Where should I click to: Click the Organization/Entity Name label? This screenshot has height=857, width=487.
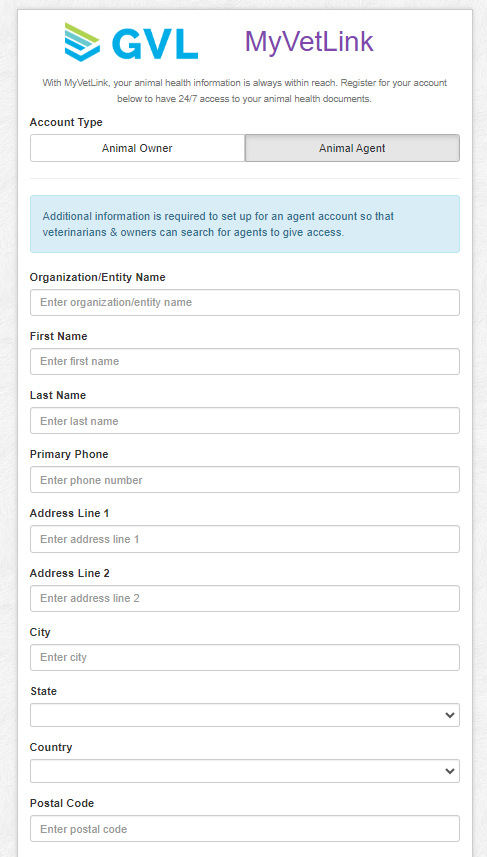coord(98,277)
